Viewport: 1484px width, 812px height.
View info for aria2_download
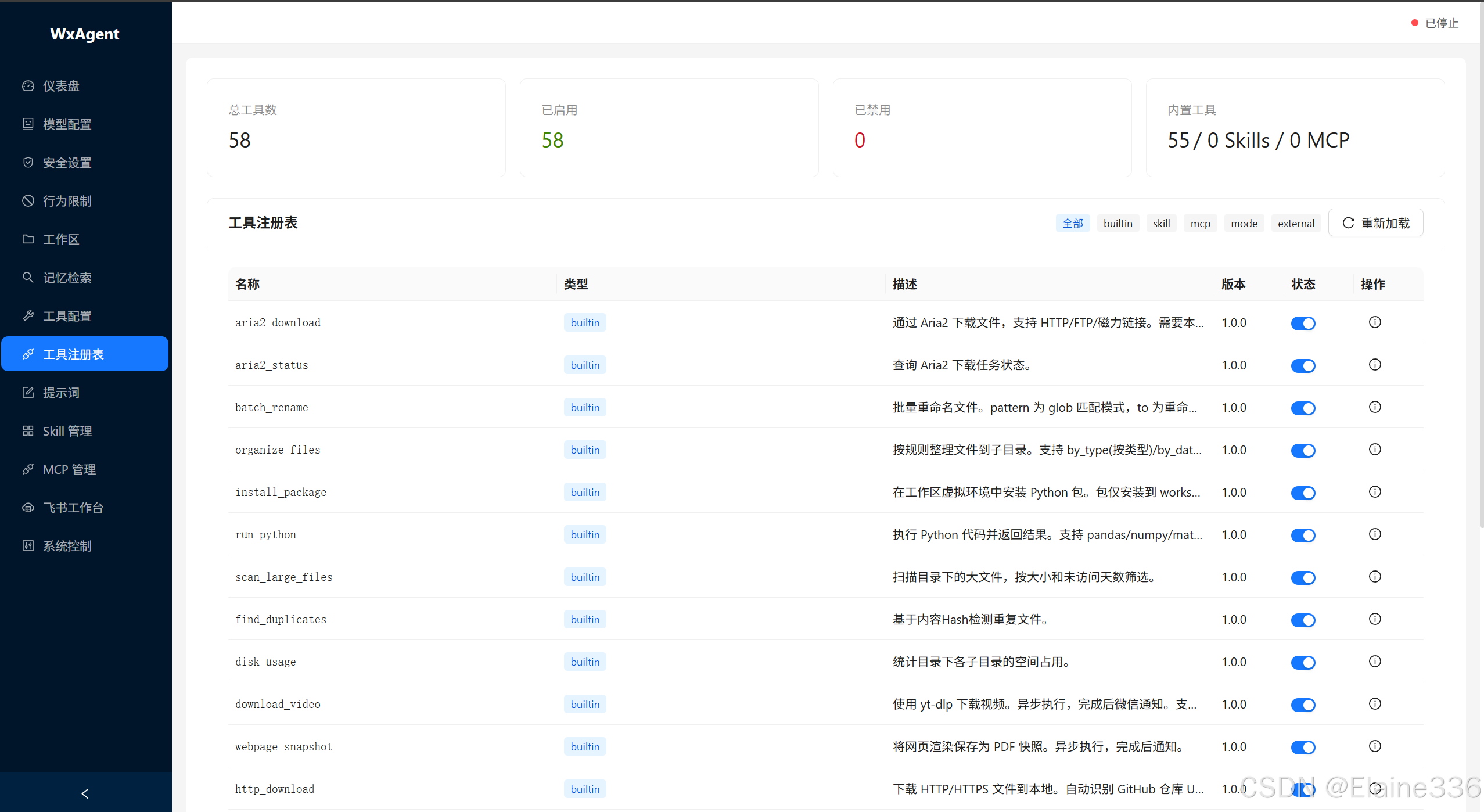pos(1375,322)
